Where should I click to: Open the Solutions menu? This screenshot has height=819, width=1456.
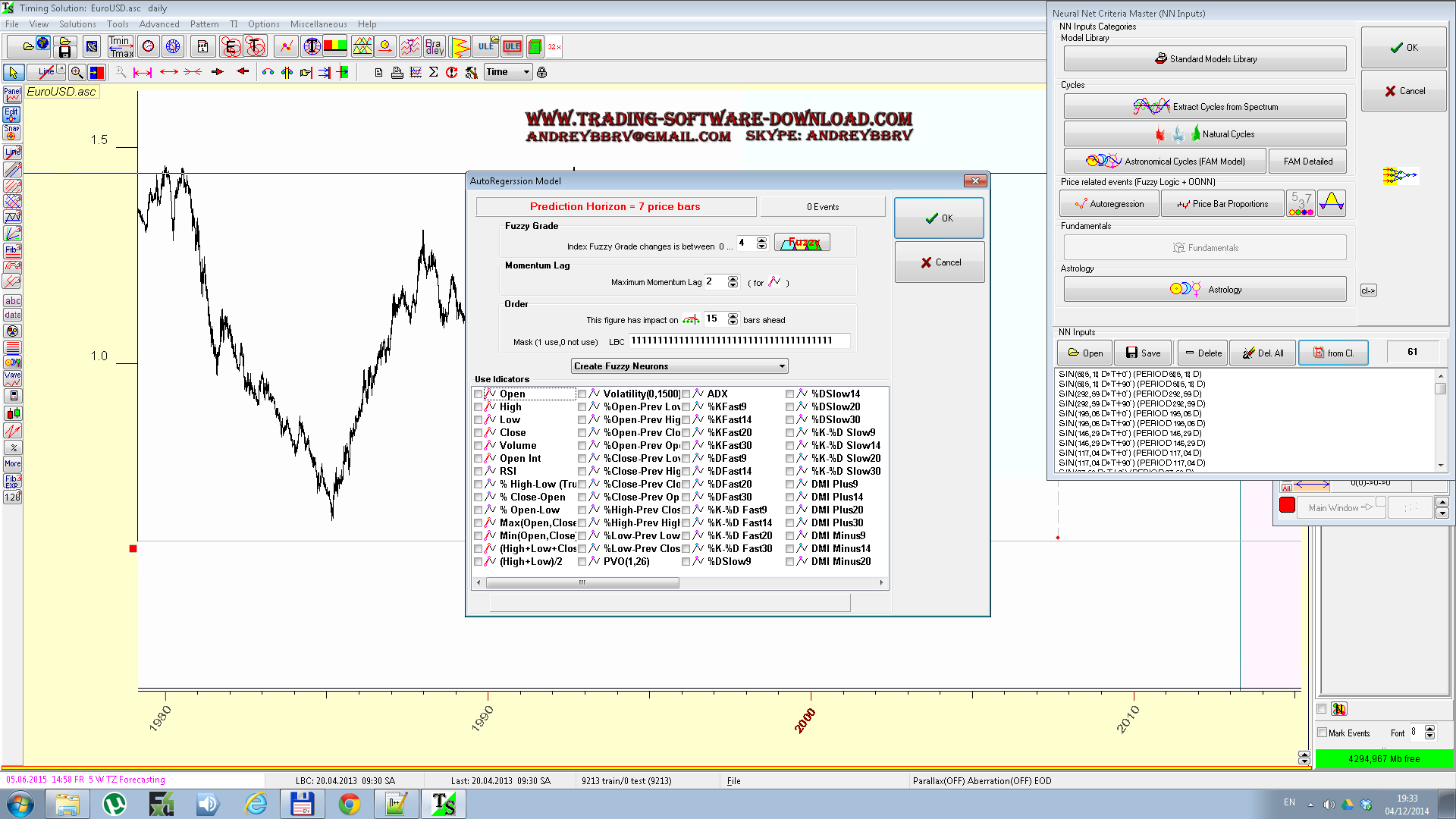(x=77, y=24)
